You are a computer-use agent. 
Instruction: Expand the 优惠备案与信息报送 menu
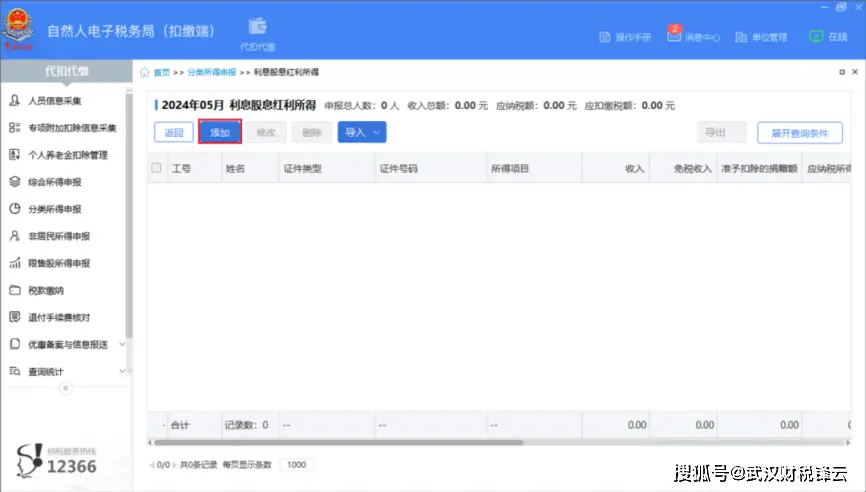click(x=66, y=344)
